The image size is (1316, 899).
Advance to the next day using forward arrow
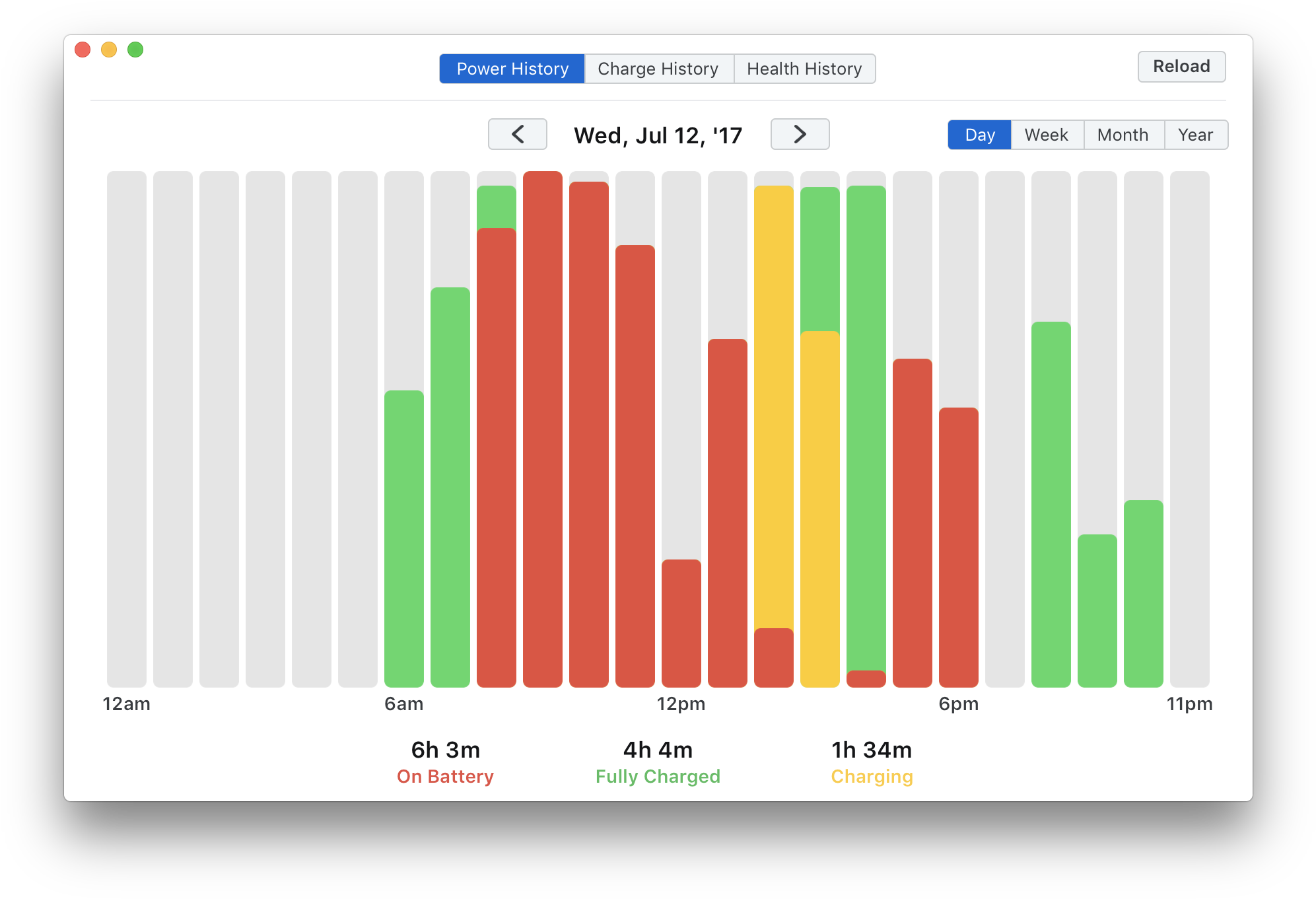tap(800, 134)
